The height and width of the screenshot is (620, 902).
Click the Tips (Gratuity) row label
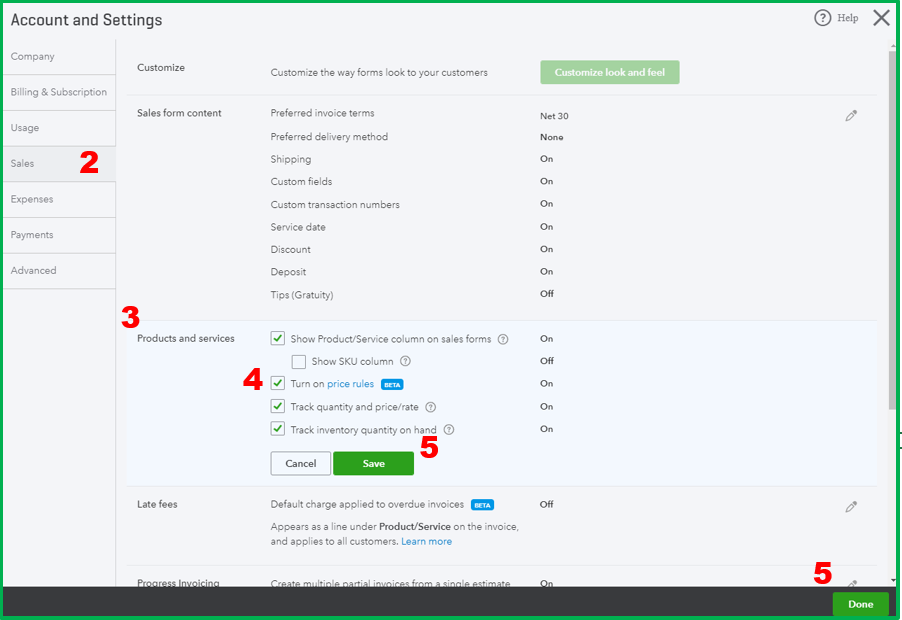pos(302,295)
